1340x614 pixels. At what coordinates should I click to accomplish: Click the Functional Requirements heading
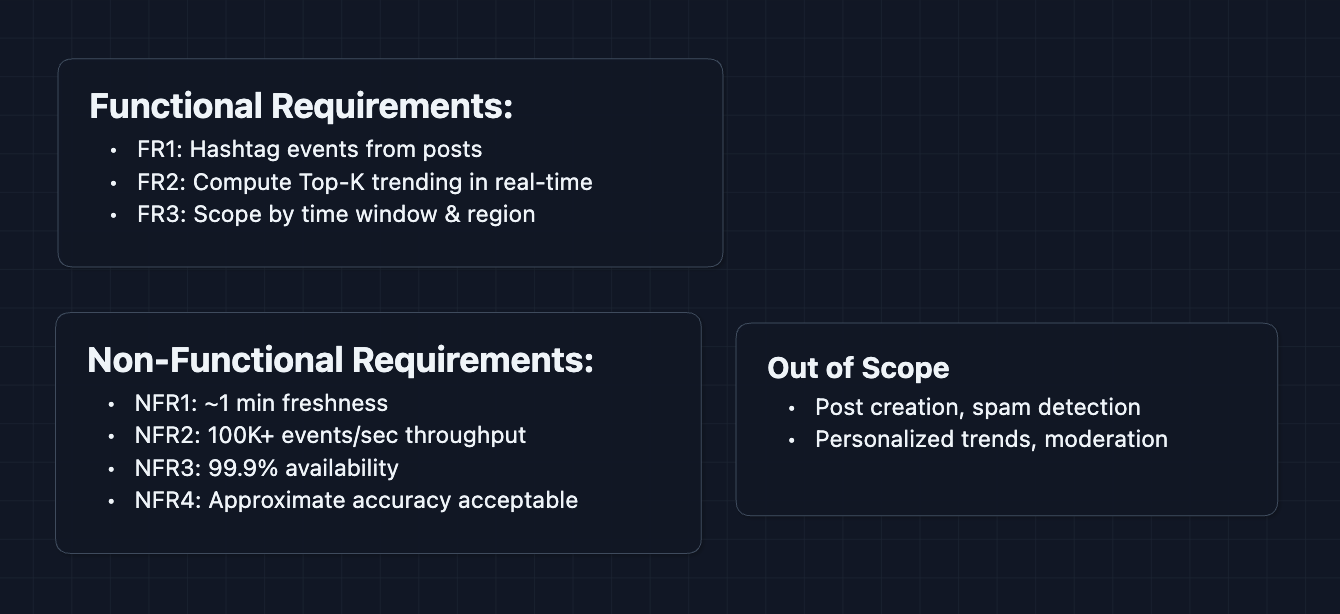coord(301,106)
